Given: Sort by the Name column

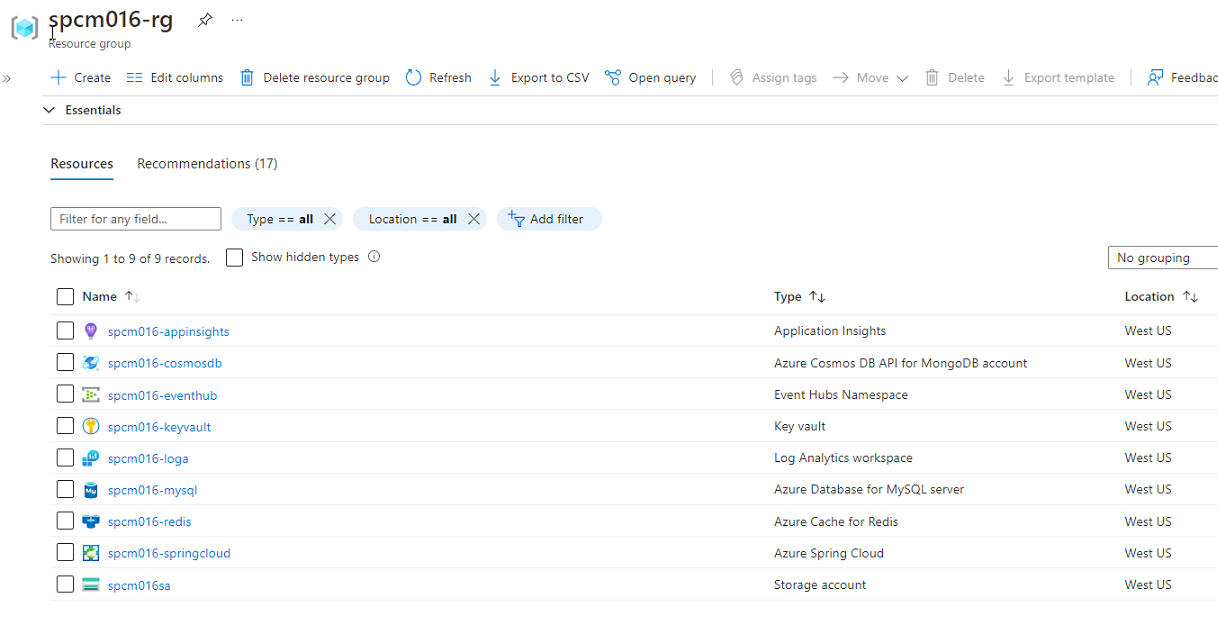Looking at the screenshot, I should (111, 297).
